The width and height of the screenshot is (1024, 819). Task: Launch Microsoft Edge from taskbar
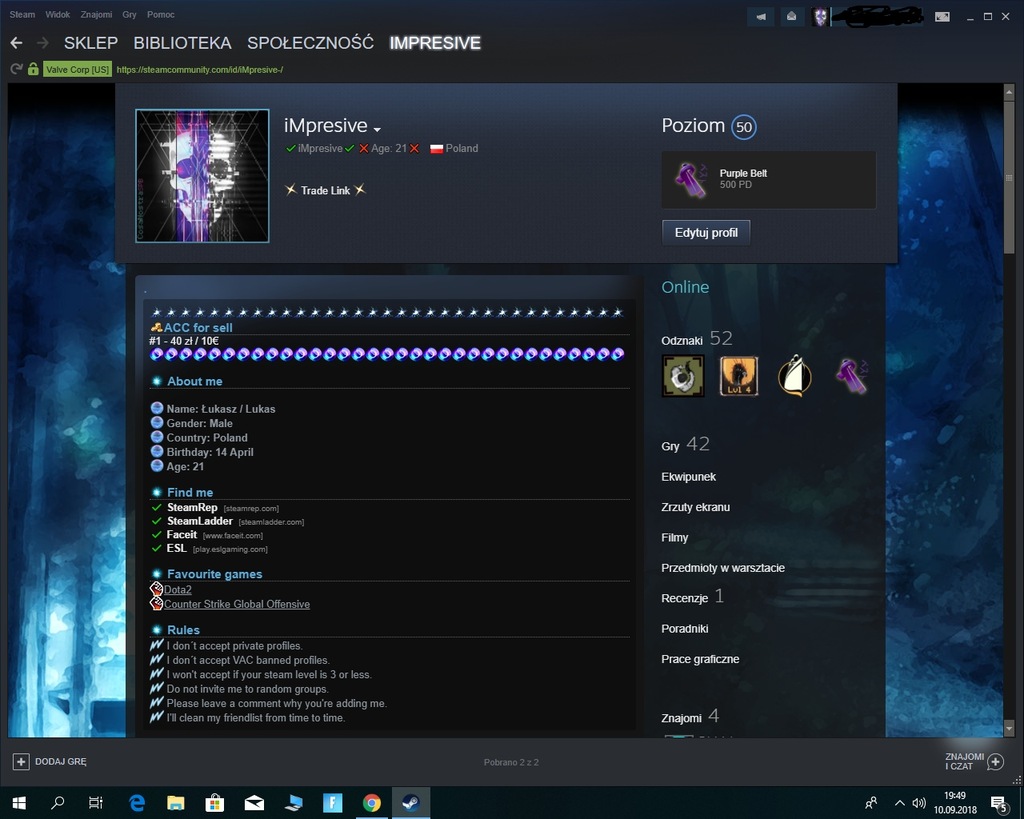(x=136, y=803)
